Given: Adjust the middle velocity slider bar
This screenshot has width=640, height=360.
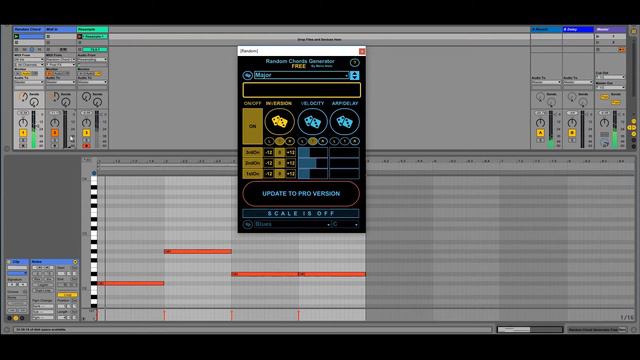Looking at the screenshot, I should pyautogui.click(x=313, y=163).
